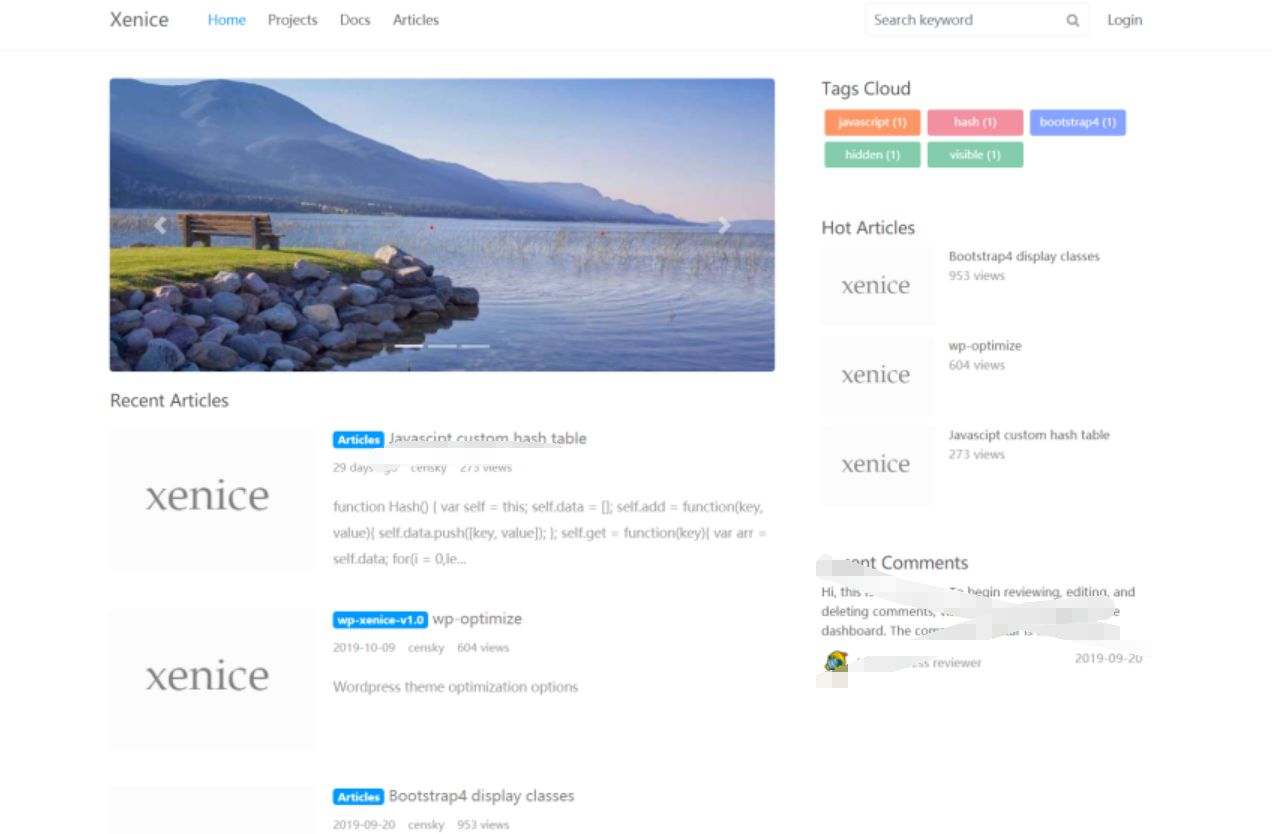The height and width of the screenshot is (834, 1272).
Task: Open the wp-optimize thumbnail in Hot Articles
Action: tap(877, 375)
